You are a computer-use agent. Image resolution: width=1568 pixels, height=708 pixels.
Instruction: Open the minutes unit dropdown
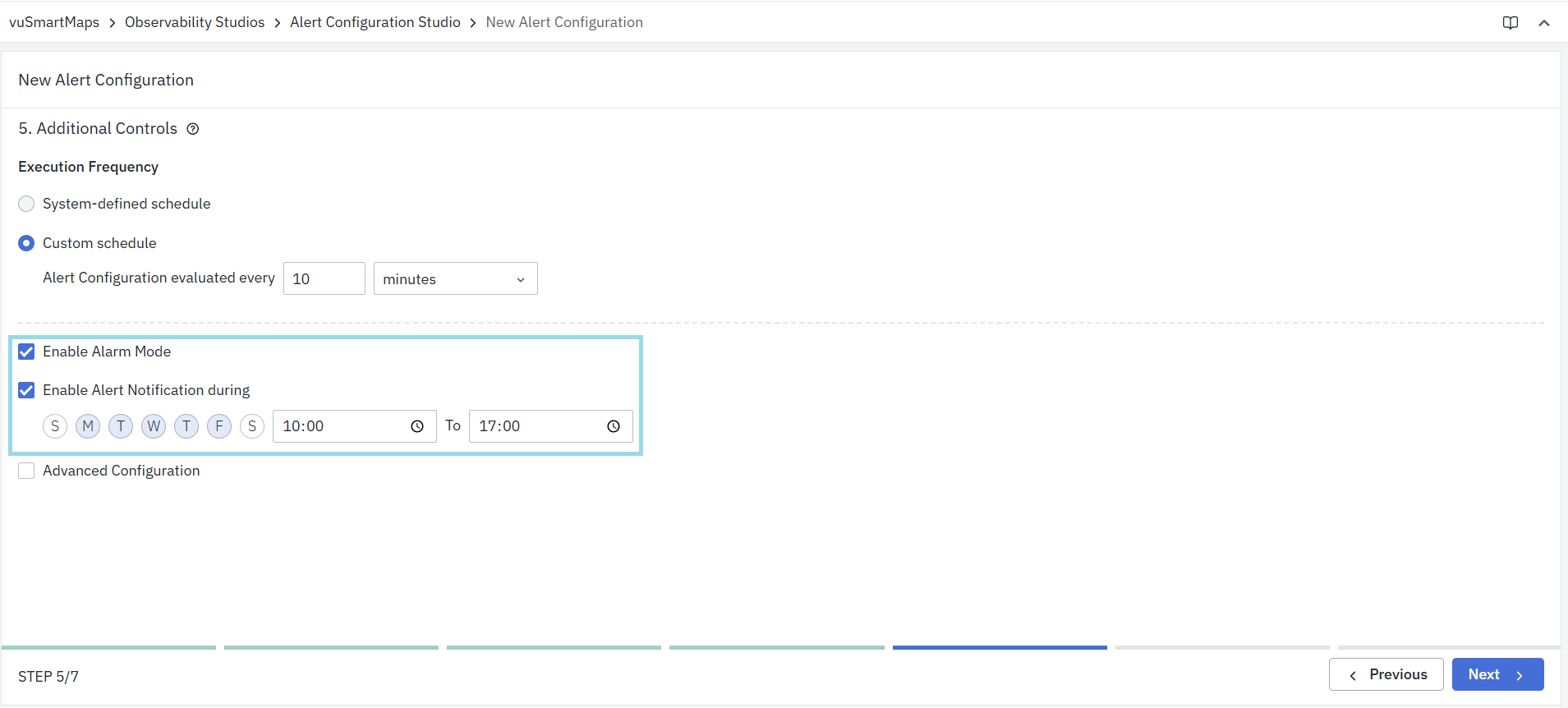click(x=455, y=279)
